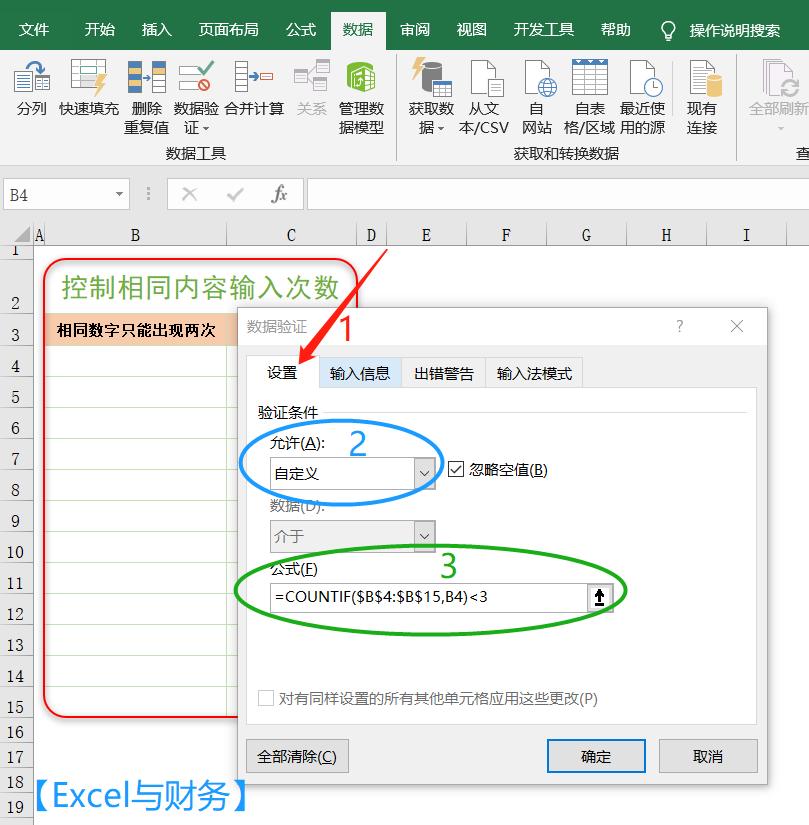Open the 允许 dropdown showing 自定义
Screen dimensions: 809x825
click(x=425, y=472)
